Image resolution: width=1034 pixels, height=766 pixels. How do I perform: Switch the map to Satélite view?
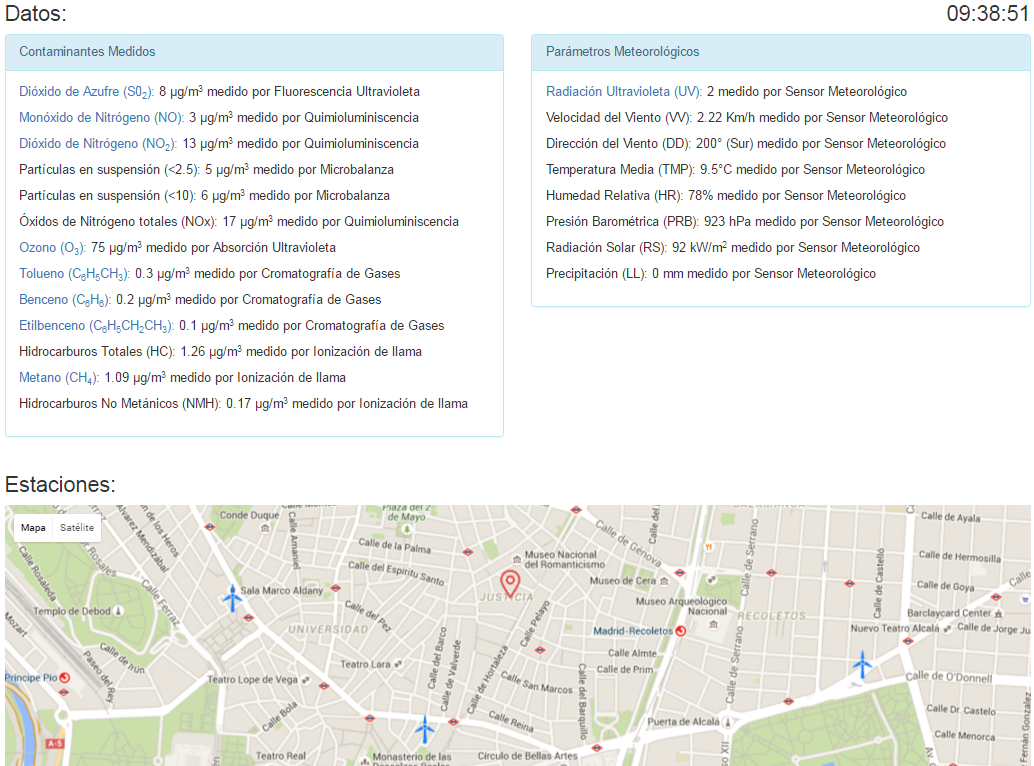pos(77,528)
